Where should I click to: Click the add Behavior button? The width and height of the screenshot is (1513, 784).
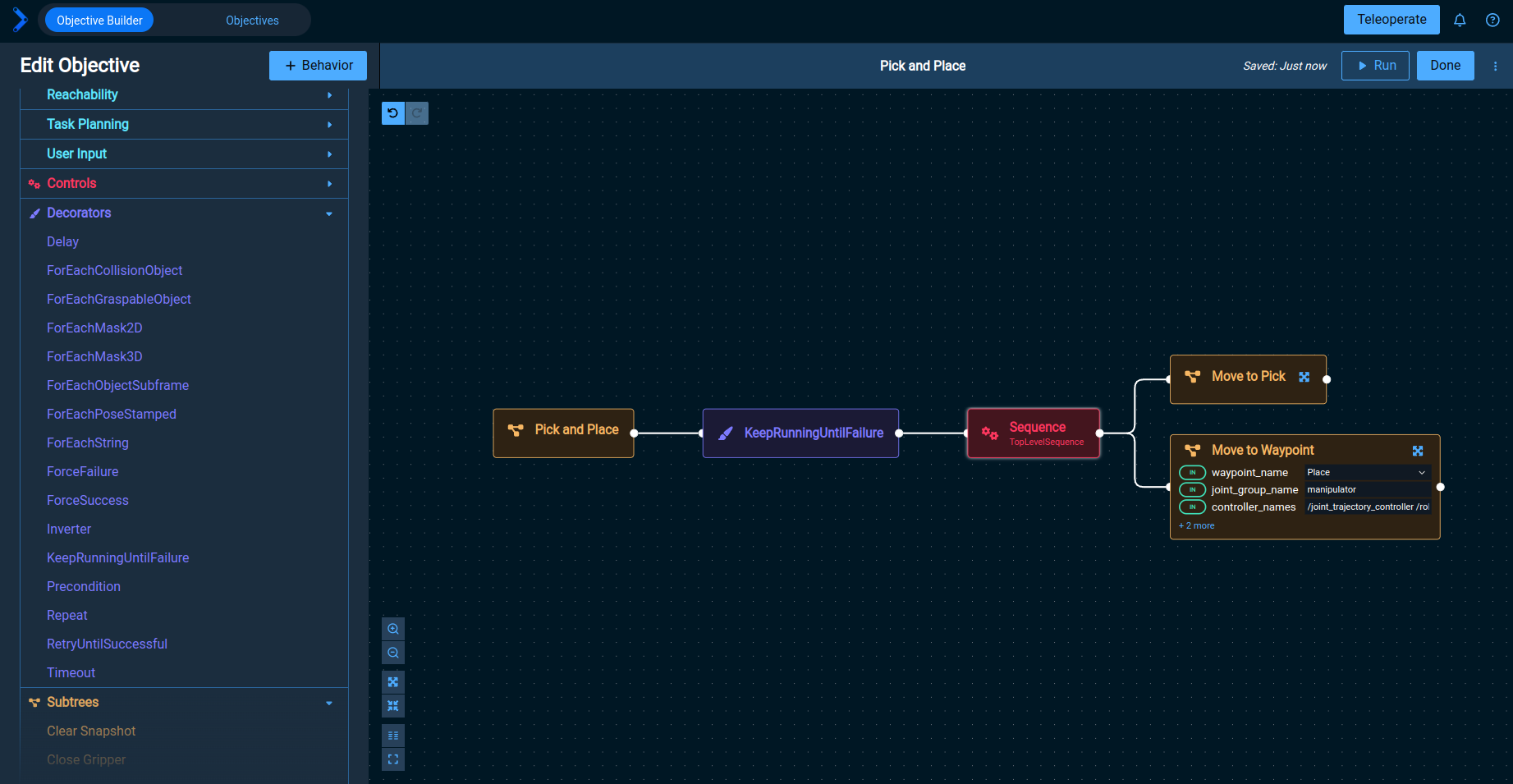[x=318, y=66]
